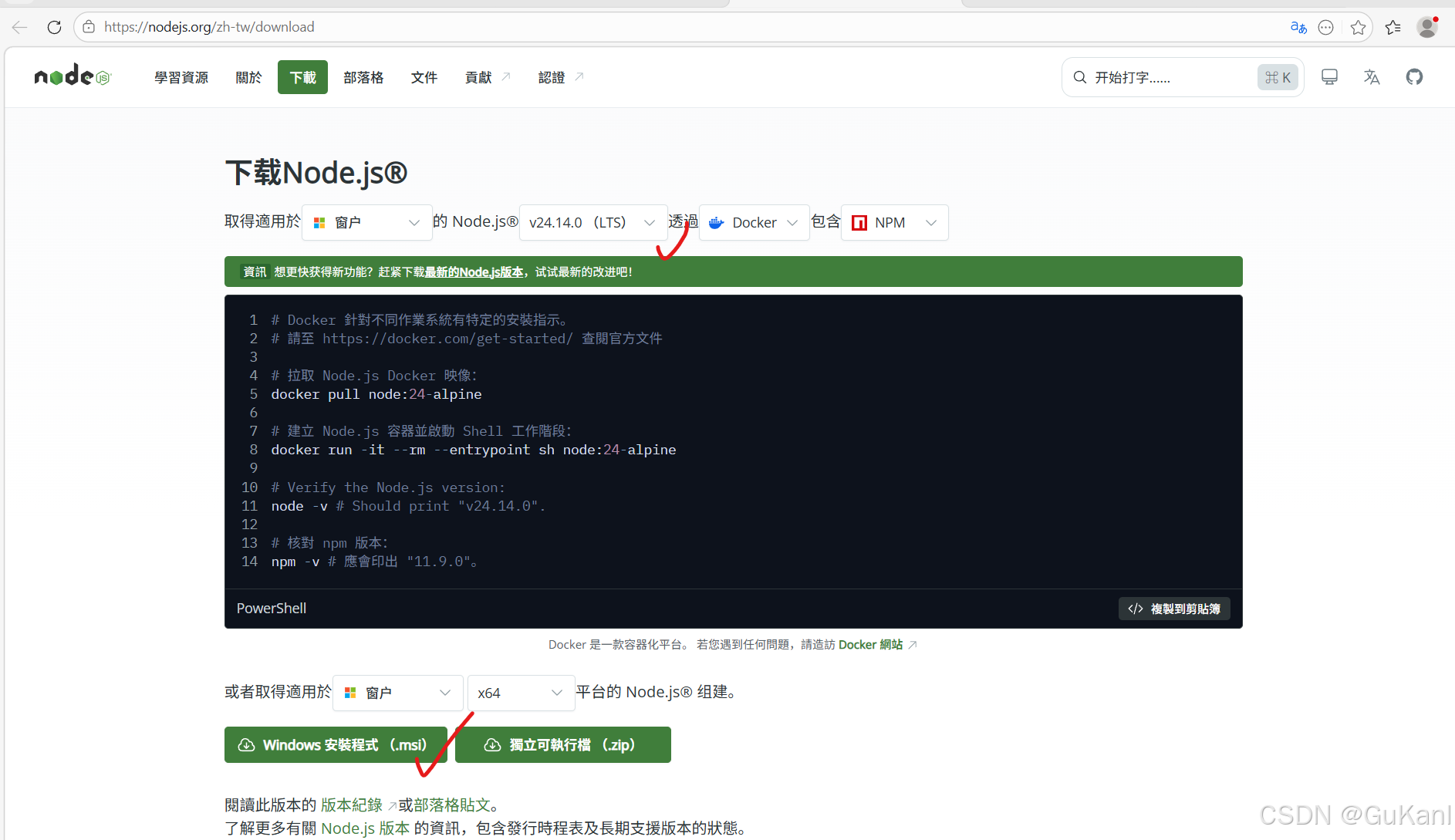The height and width of the screenshot is (840, 1455).
Task: Download the 獨立可執行檔 (.zip)
Action: (563, 745)
